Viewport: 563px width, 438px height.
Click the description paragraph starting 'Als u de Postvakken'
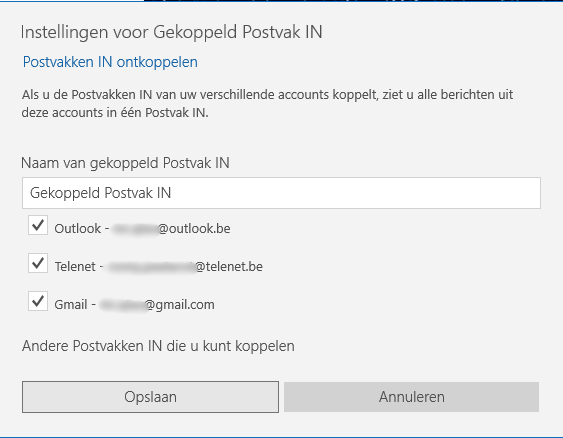click(267, 103)
